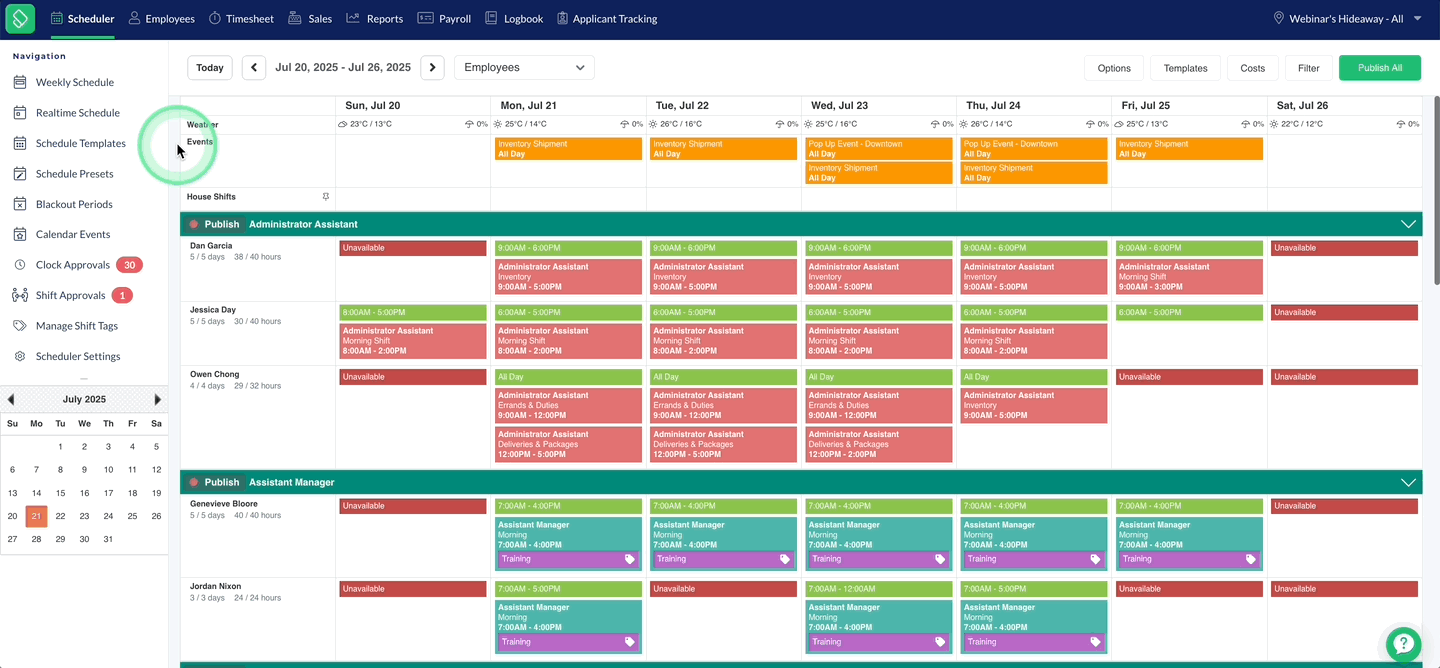Click the Publish All button
1440x668 pixels.
click(1380, 68)
